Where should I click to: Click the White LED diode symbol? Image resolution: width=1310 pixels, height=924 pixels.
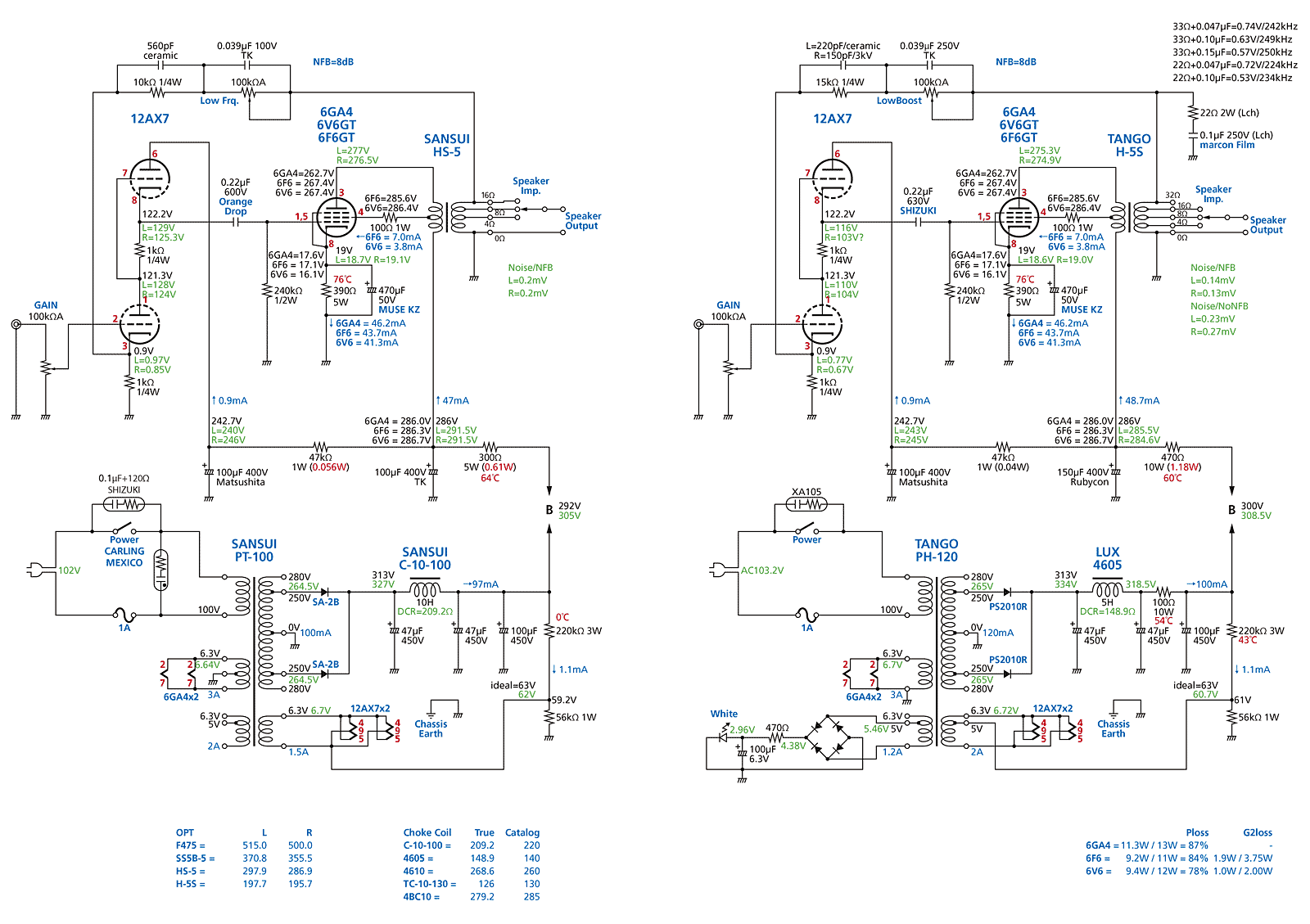tap(722, 737)
